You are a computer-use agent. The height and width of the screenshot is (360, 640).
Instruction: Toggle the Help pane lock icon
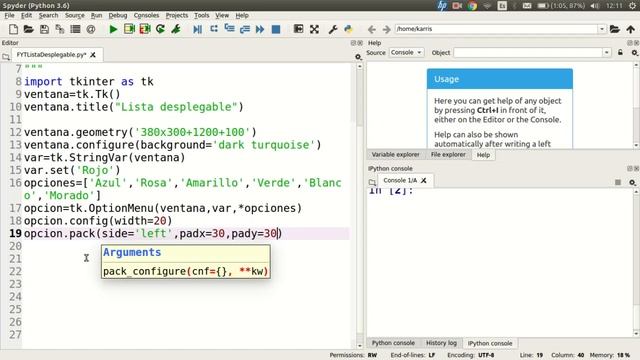620,53
